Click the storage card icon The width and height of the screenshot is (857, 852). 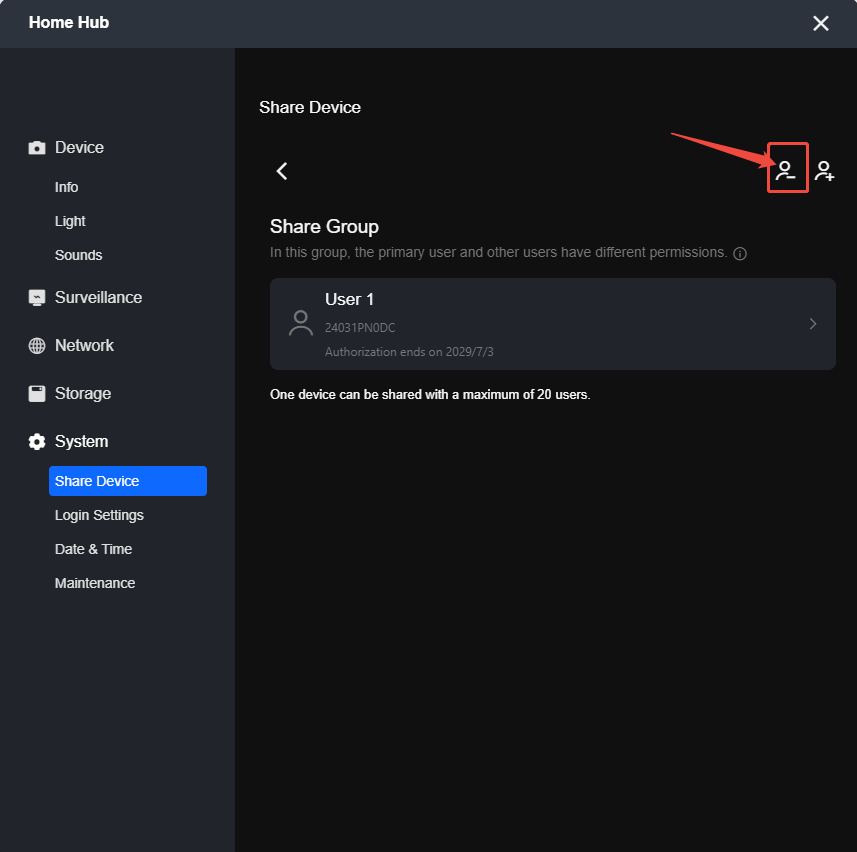[37, 393]
